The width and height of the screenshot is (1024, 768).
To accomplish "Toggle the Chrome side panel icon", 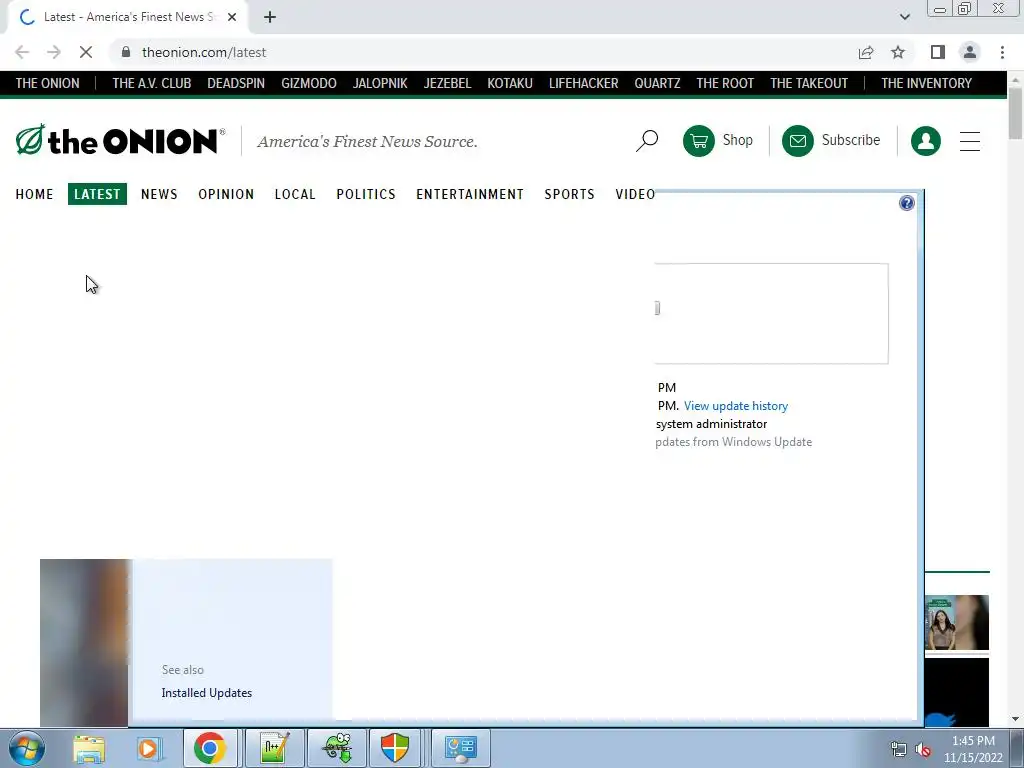I will [x=938, y=52].
